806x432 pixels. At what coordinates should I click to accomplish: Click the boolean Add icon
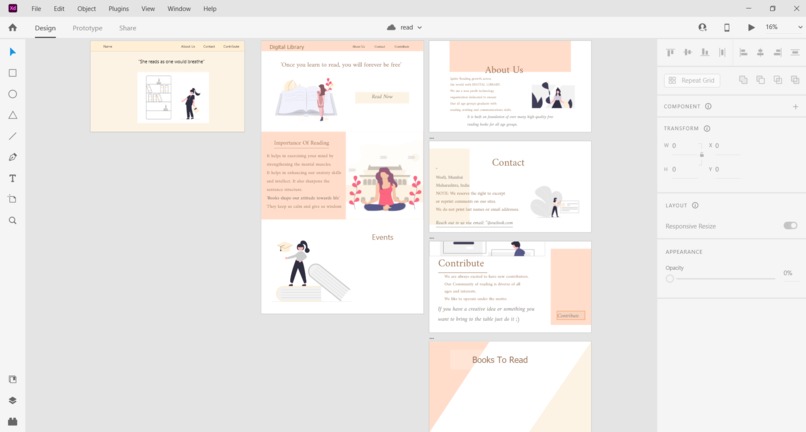click(x=743, y=80)
